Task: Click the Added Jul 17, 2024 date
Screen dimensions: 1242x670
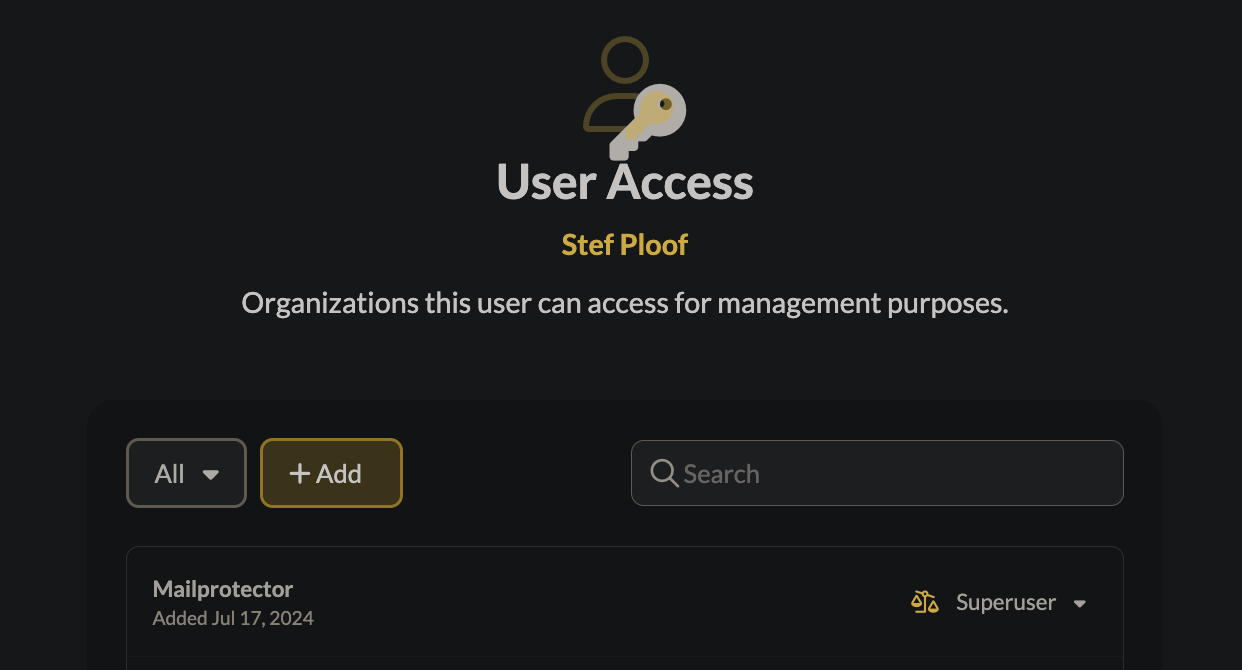Action: coord(233,619)
